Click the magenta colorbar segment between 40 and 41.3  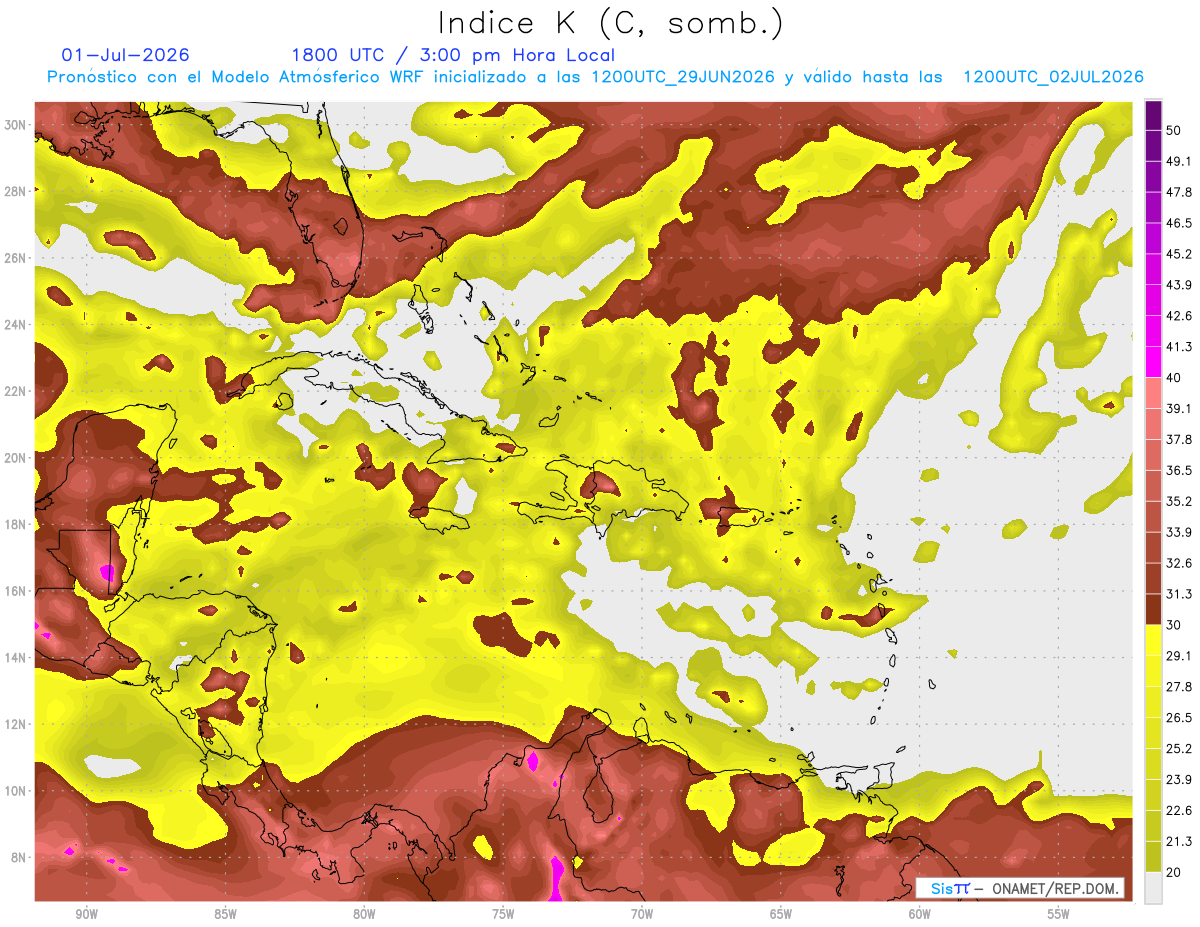(1153, 362)
